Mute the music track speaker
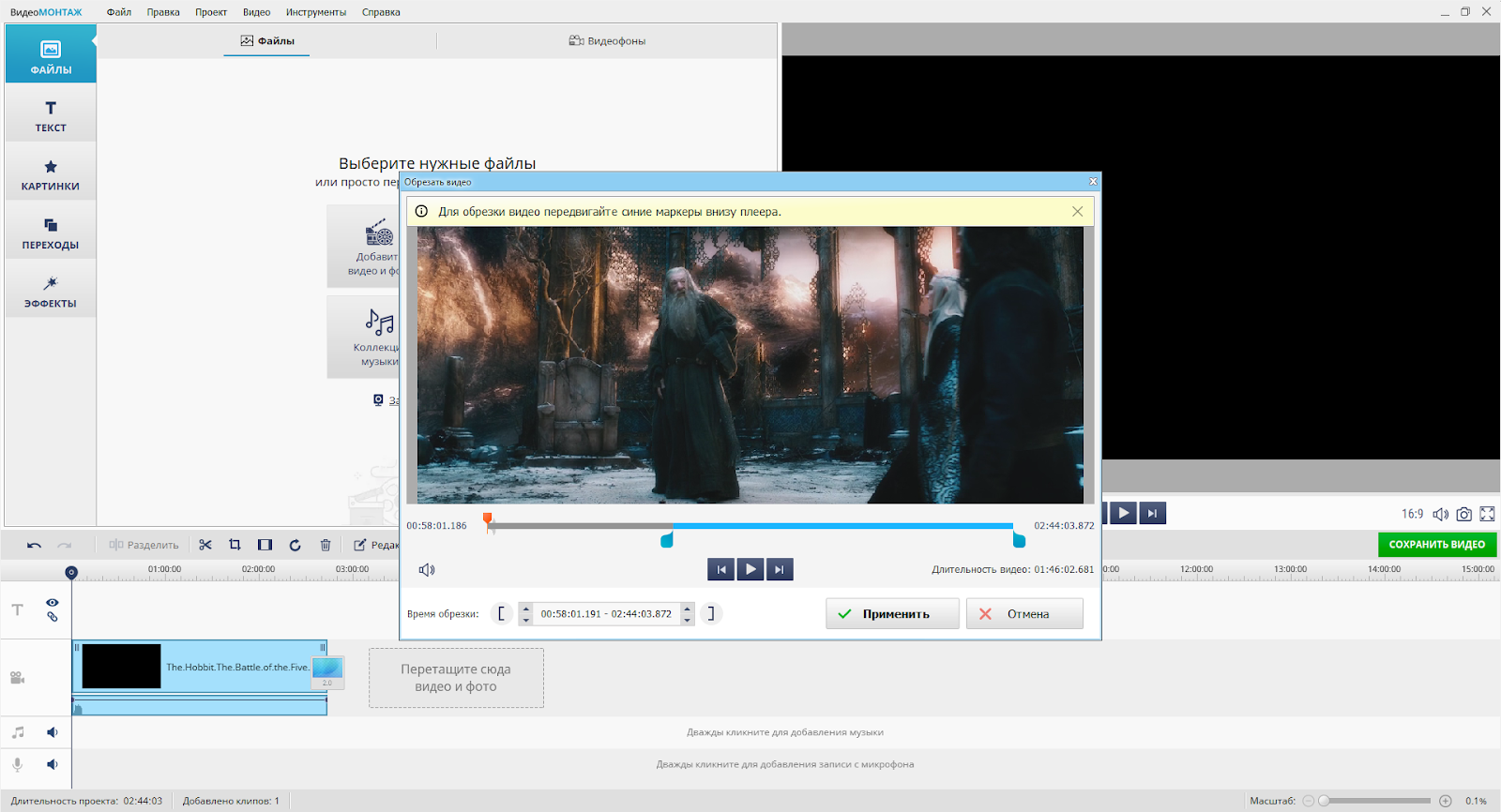This screenshot has height=812, width=1501. (53, 732)
